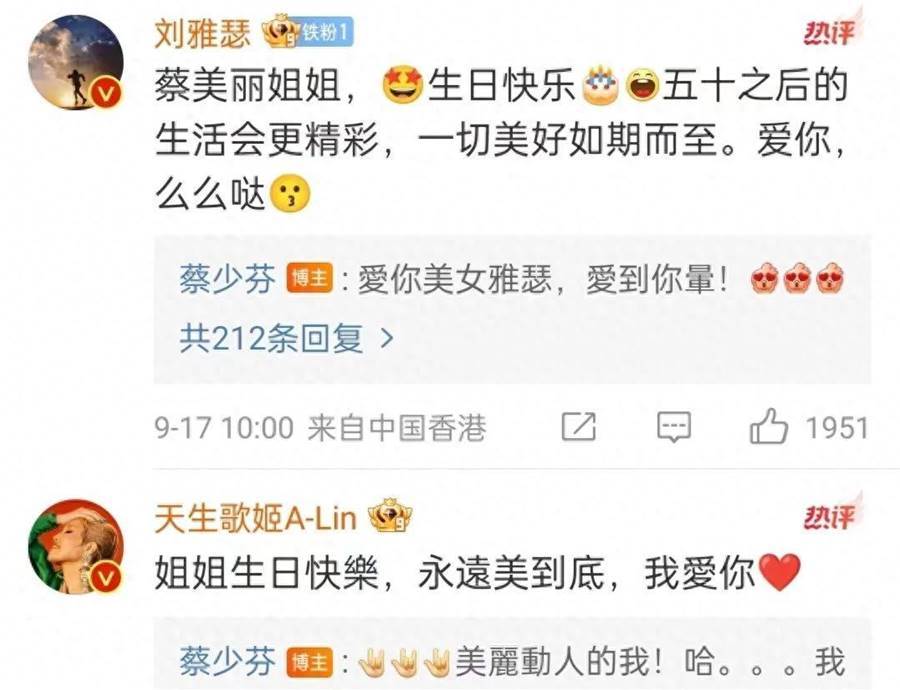Click the username 刘雅瑟
The height and width of the screenshot is (690, 900).
(x=203, y=32)
